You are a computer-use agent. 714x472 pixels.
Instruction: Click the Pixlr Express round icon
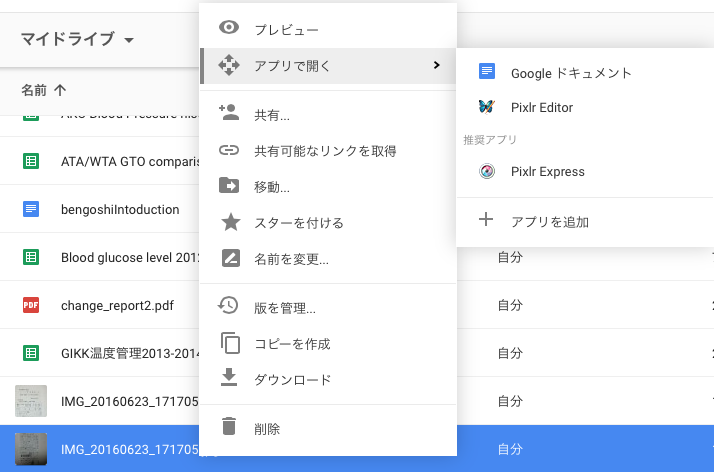[x=487, y=171]
